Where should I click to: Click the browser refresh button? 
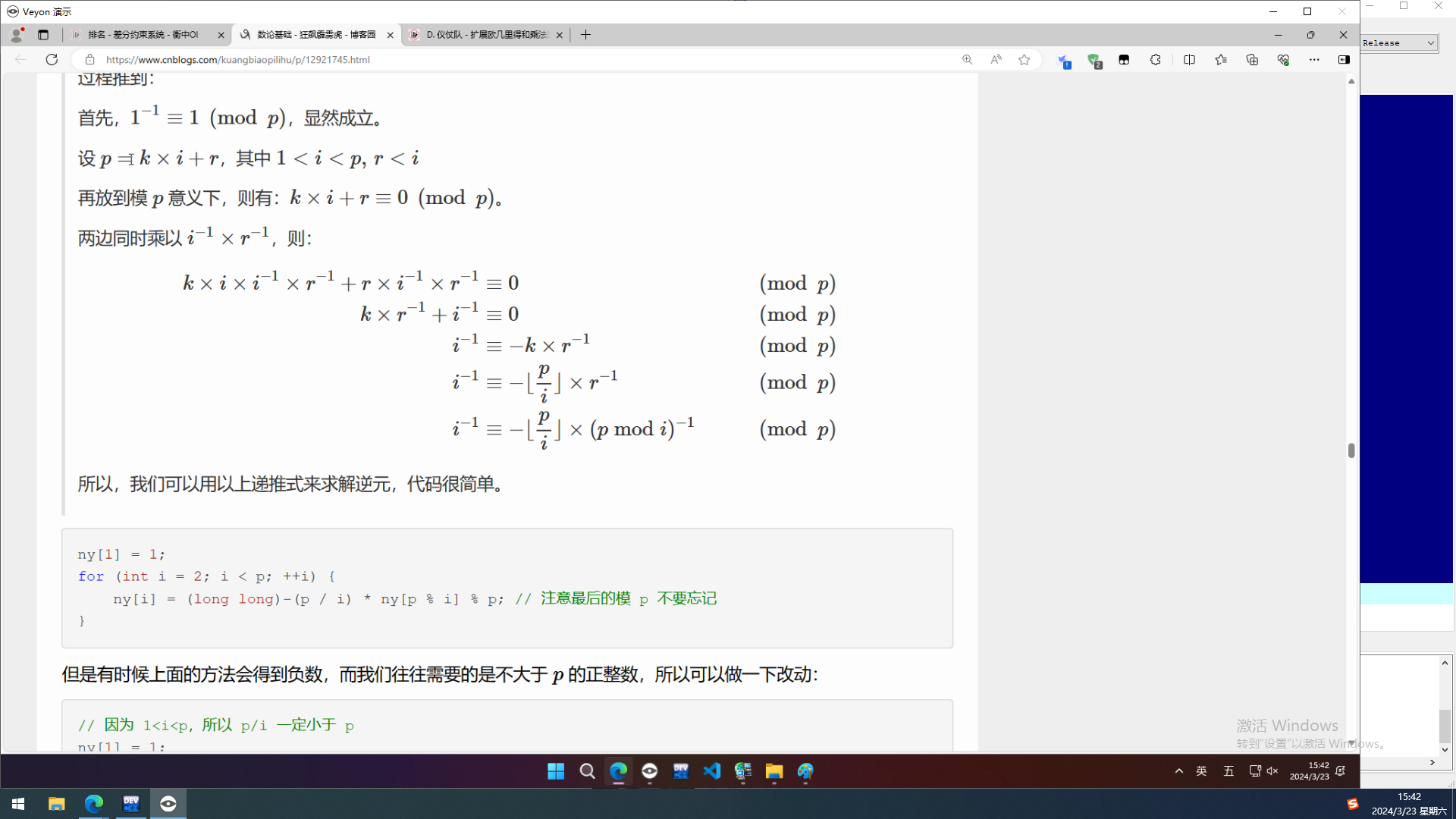[52, 59]
